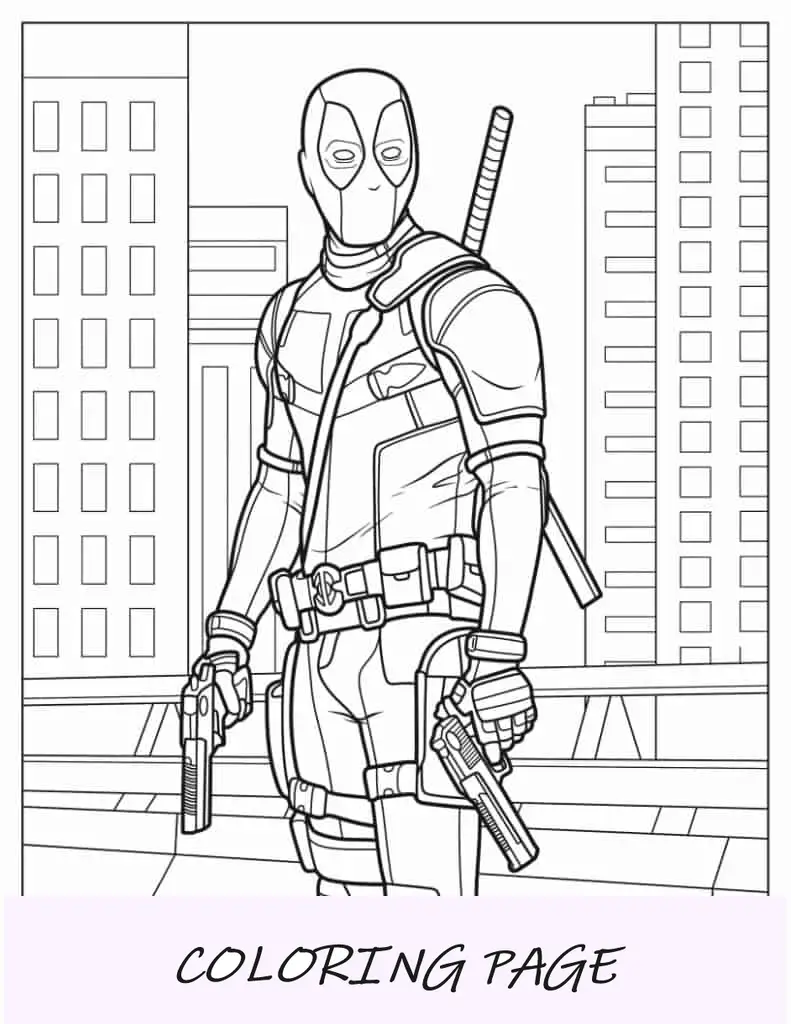This screenshot has height=1024, width=791.
Task: Click the character's chest shoulder strap
Action: (340, 400)
